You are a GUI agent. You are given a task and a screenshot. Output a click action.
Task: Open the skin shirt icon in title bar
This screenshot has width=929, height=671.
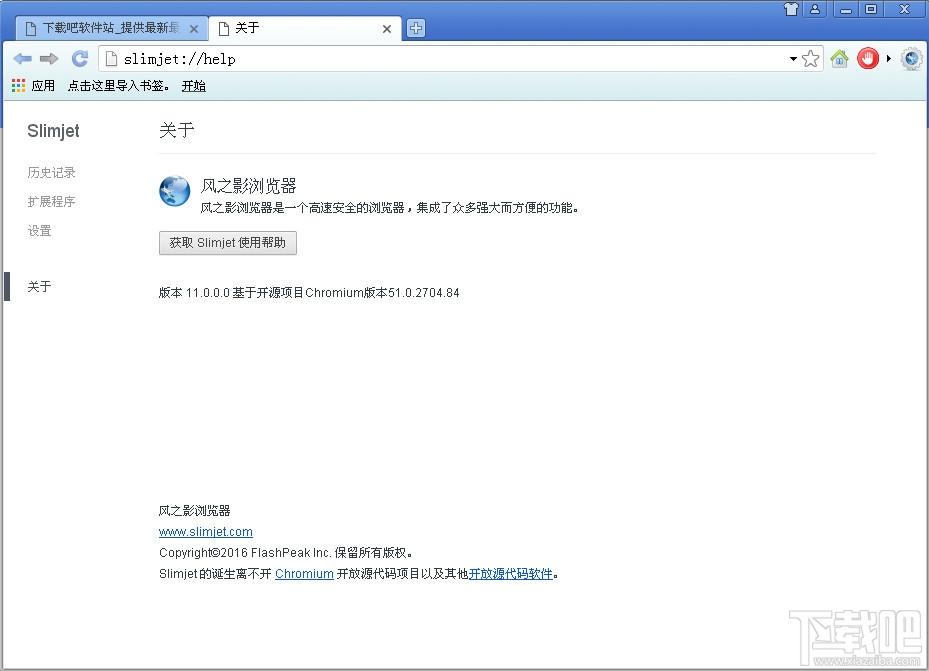(x=791, y=9)
